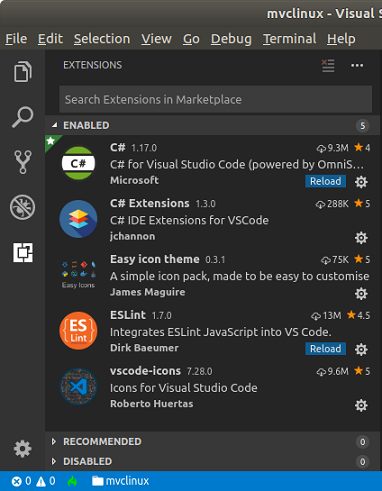Open the Manage gear at activity bar bottom
The height and width of the screenshot is (491, 382).
point(23,448)
